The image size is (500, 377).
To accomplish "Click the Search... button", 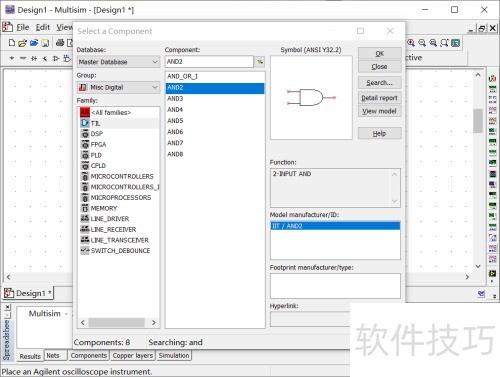I will (379, 83).
